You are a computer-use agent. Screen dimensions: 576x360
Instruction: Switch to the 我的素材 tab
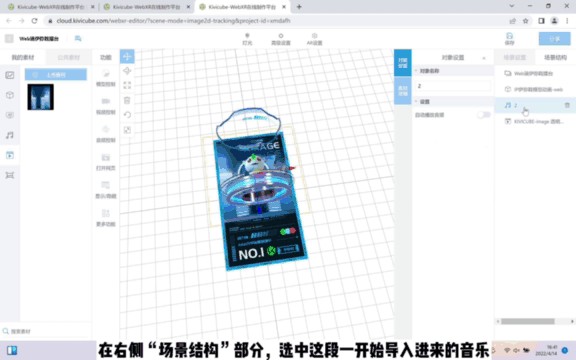pos(23,58)
